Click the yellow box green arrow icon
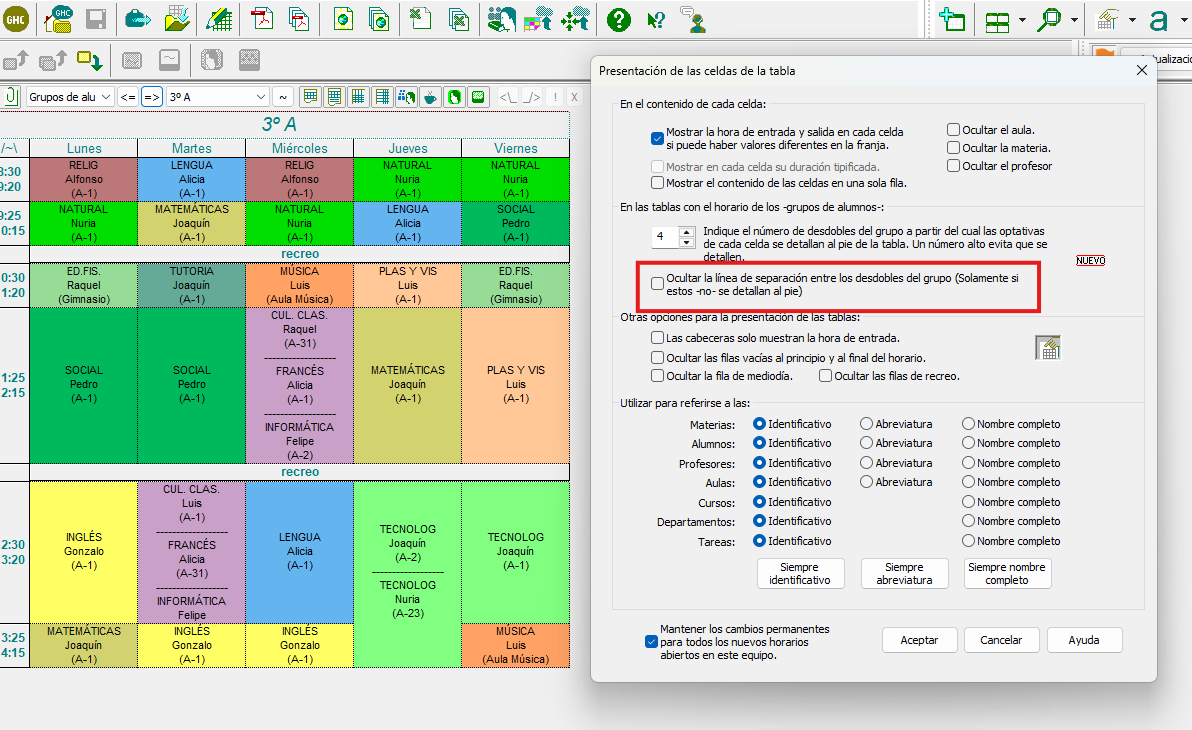Viewport: 1192px width, 730px height. click(90, 60)
